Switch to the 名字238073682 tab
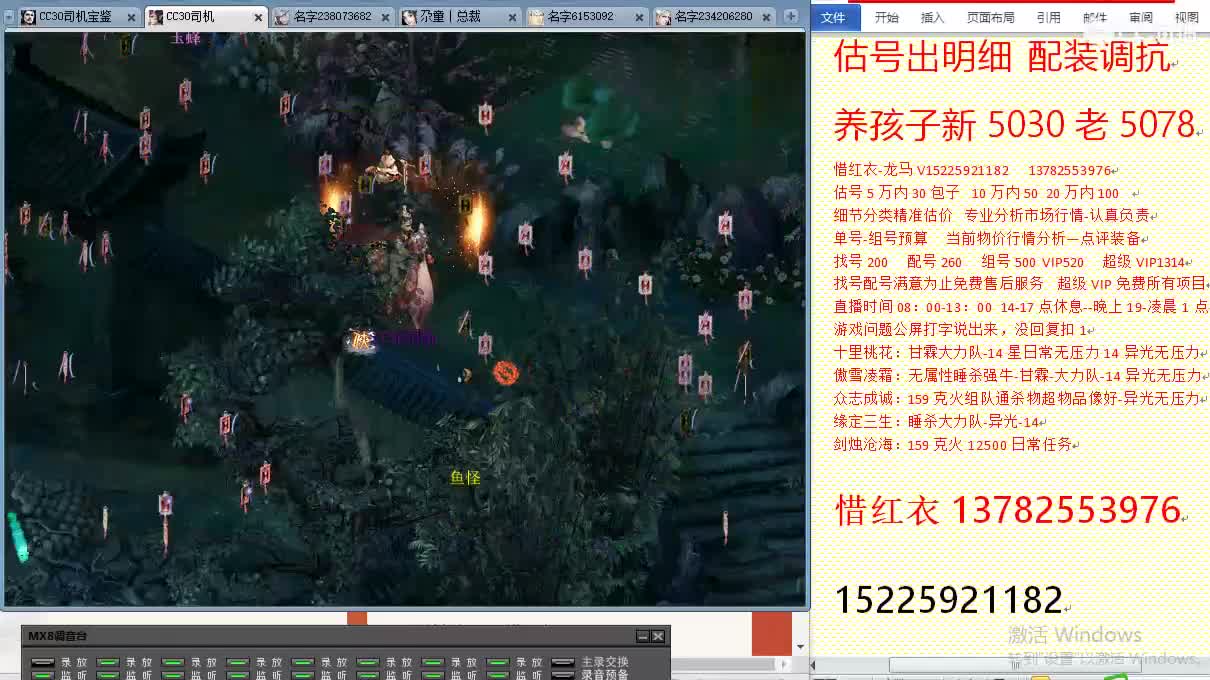Viewport: 1210px width, 680px height. click(x=332, y=17)
